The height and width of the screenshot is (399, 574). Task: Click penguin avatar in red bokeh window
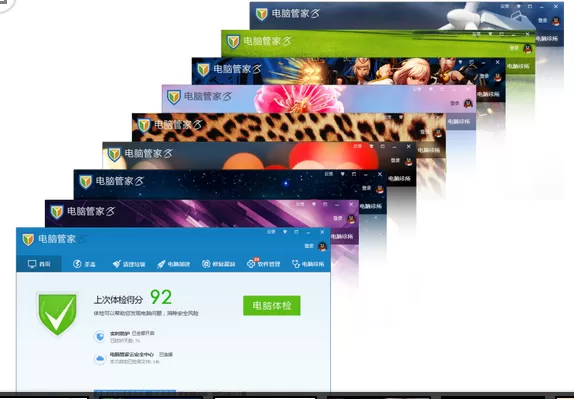pyautogui.click(x=409, y=161)
